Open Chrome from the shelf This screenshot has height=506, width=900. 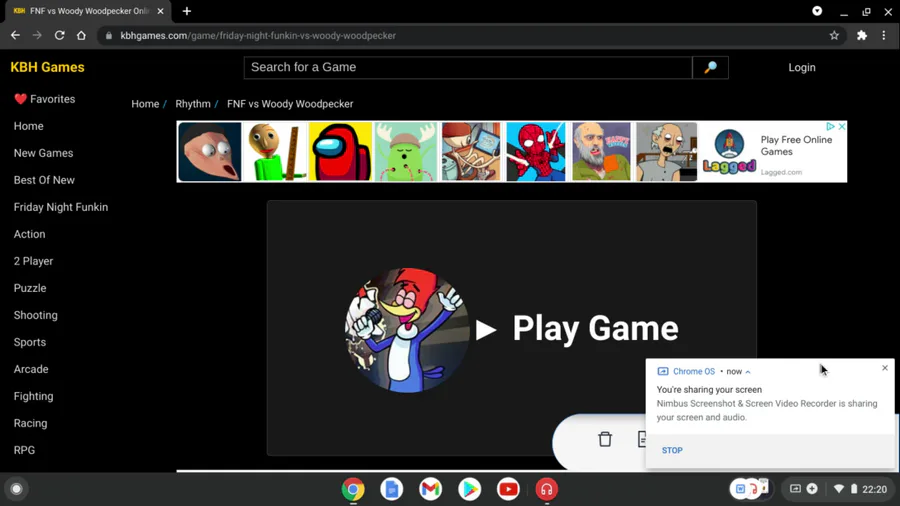click(x=353, y=489)
